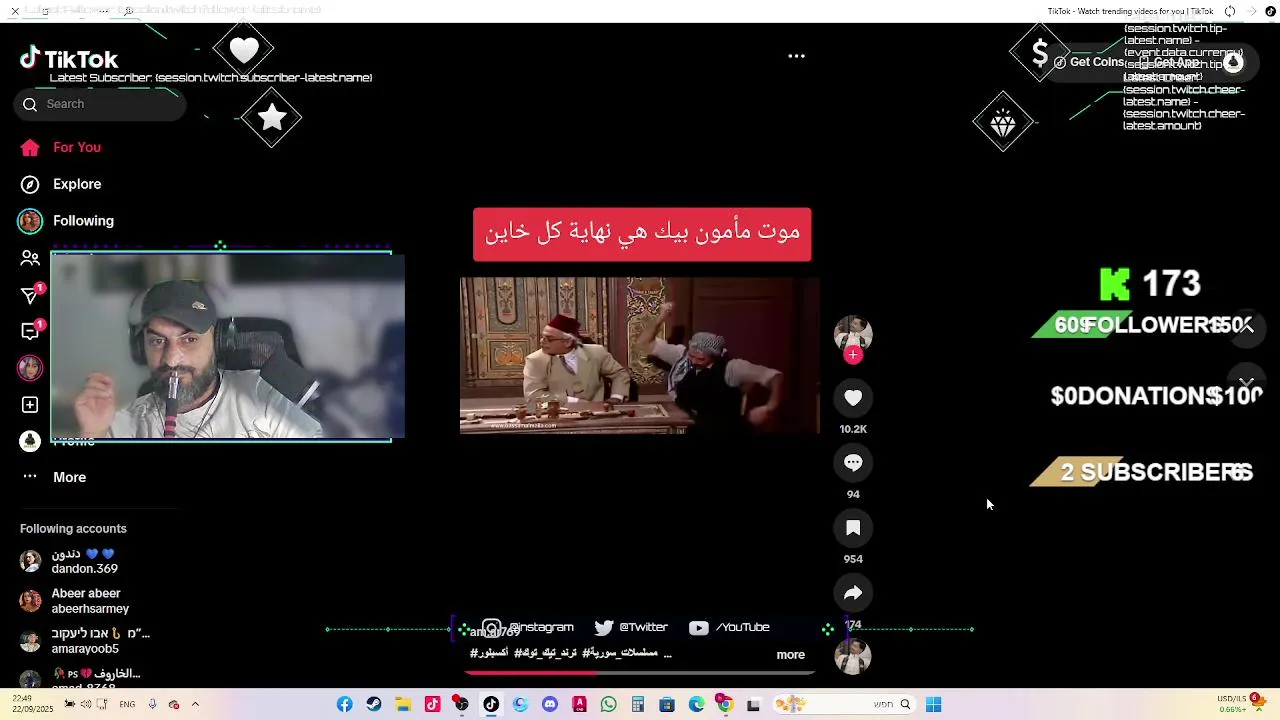Open WhatsApp from the taskbar
The height and width of the screenshot is (720, 1280).
coord(609,705)
